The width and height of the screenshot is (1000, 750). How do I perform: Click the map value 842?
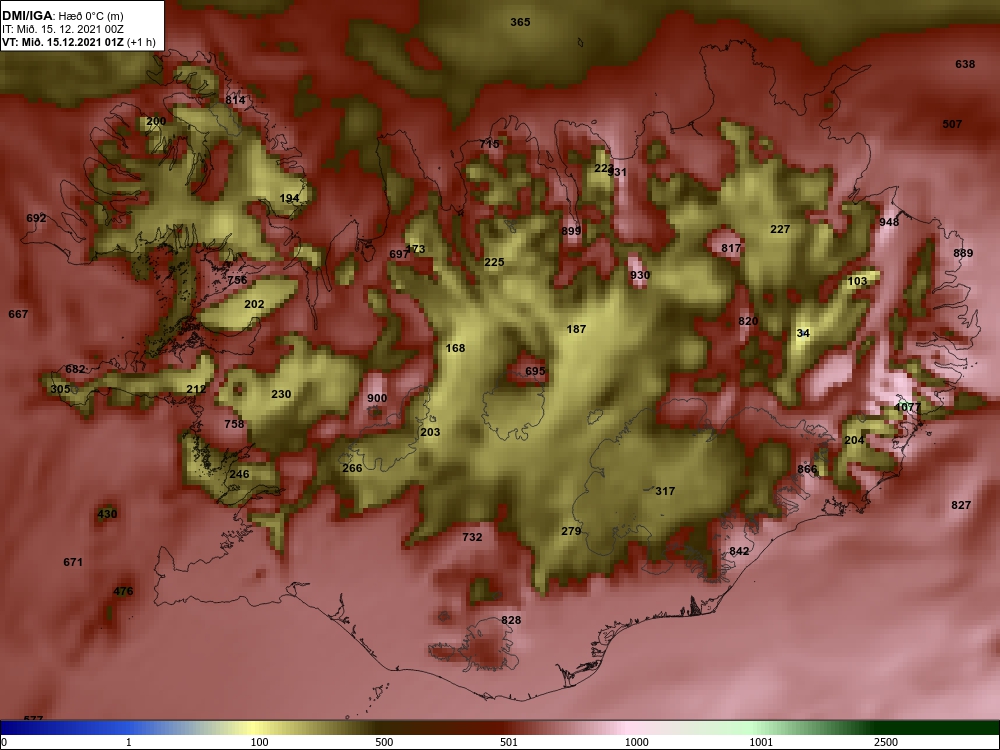pyautogui.click(x=739, y=551)
